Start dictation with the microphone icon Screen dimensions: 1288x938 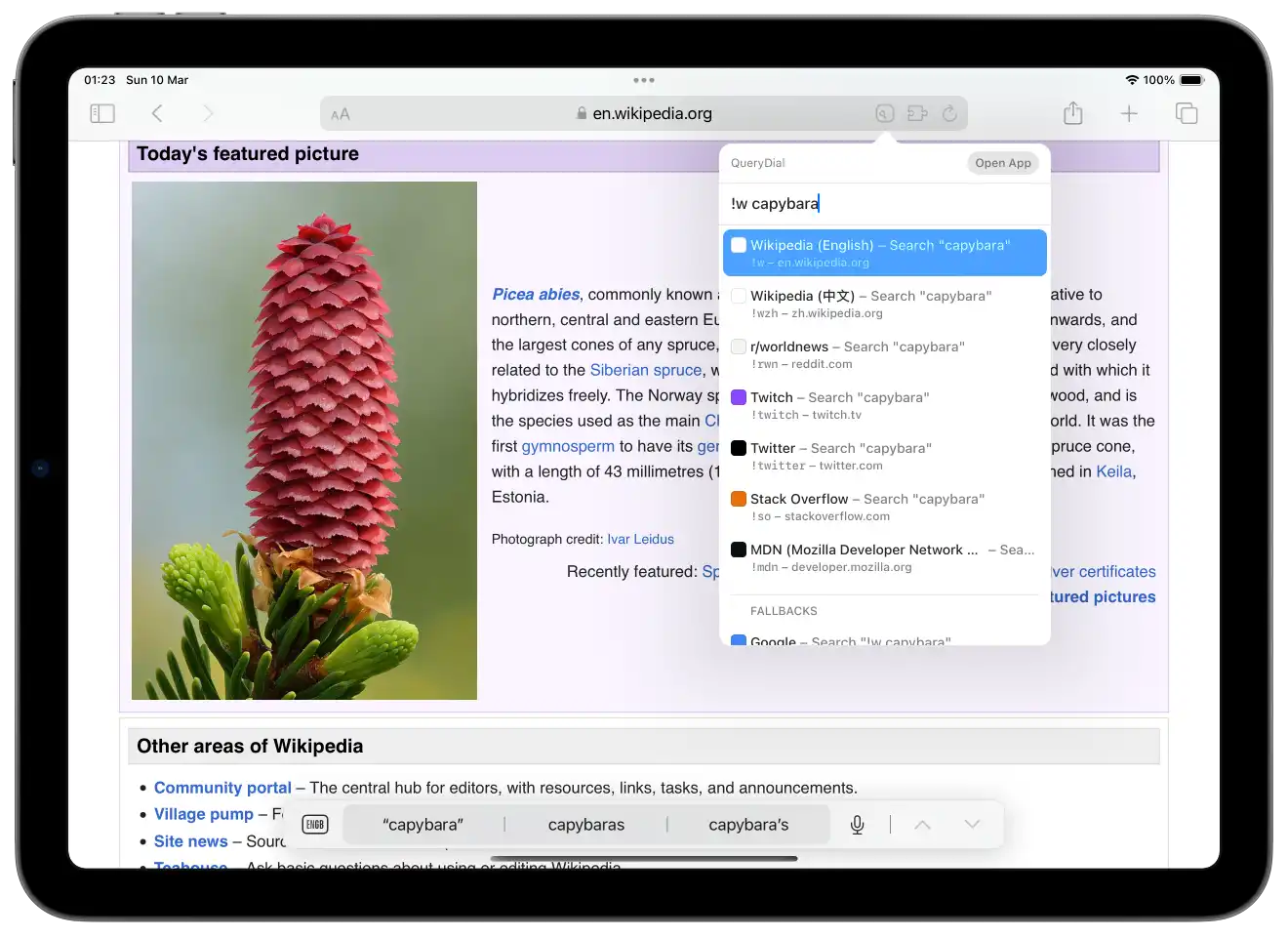(x=857, y=825)
